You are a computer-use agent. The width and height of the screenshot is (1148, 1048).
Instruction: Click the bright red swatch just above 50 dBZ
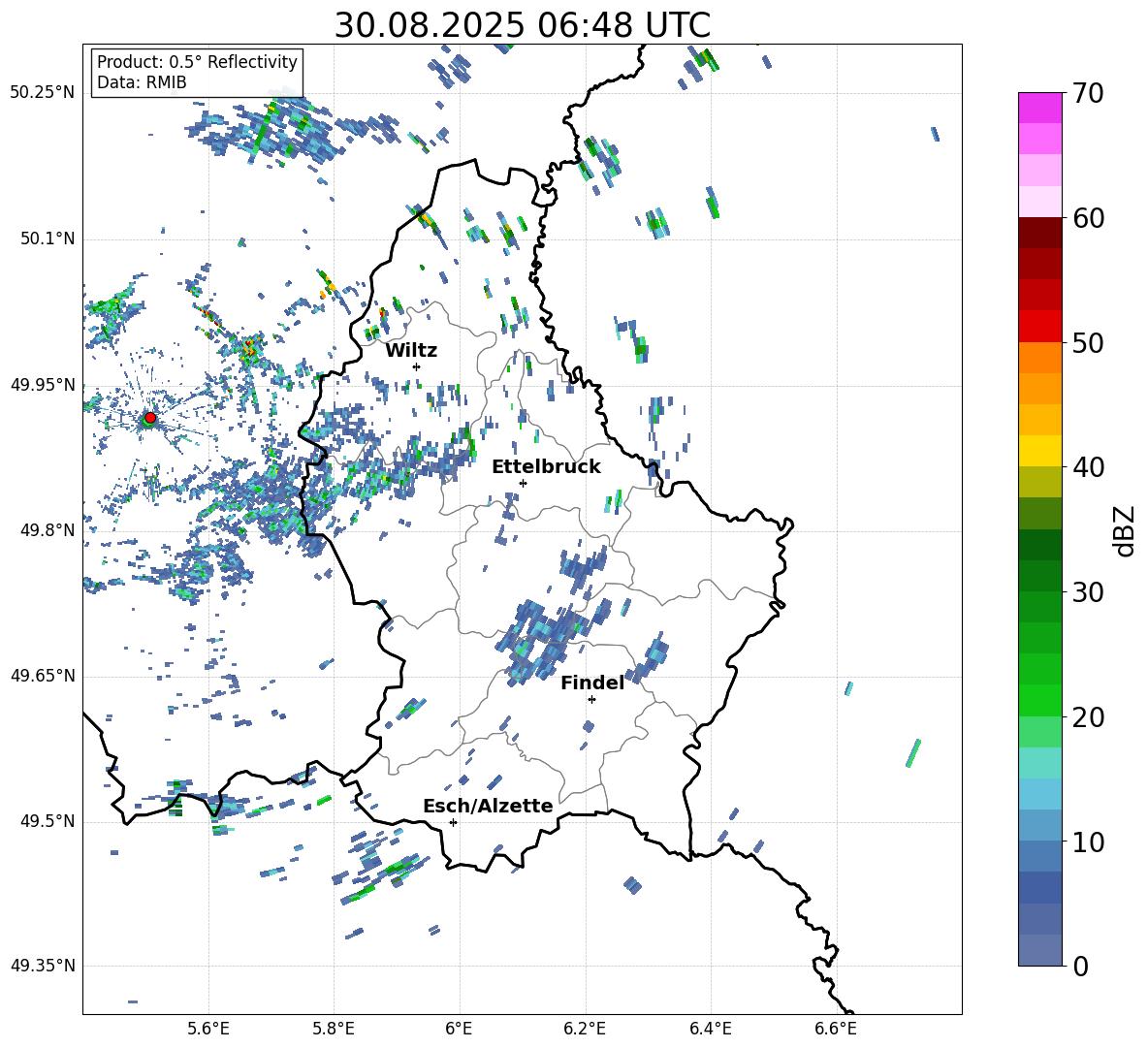[1040, 327]
